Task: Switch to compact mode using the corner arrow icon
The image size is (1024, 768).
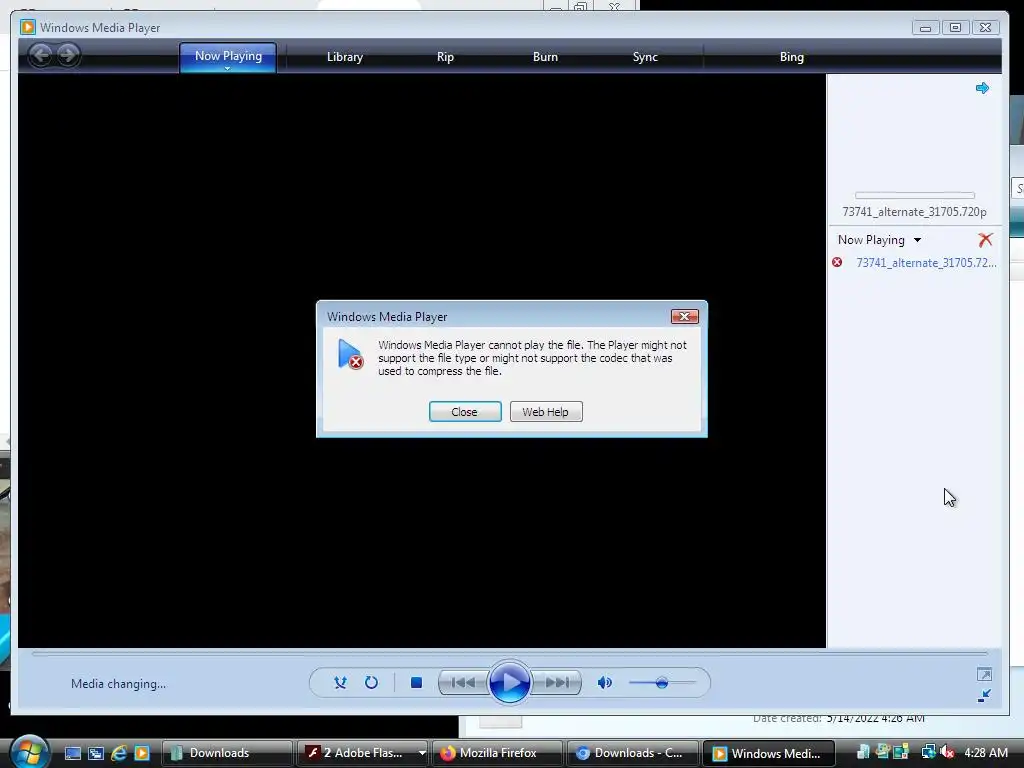Action: click(984, 696)
